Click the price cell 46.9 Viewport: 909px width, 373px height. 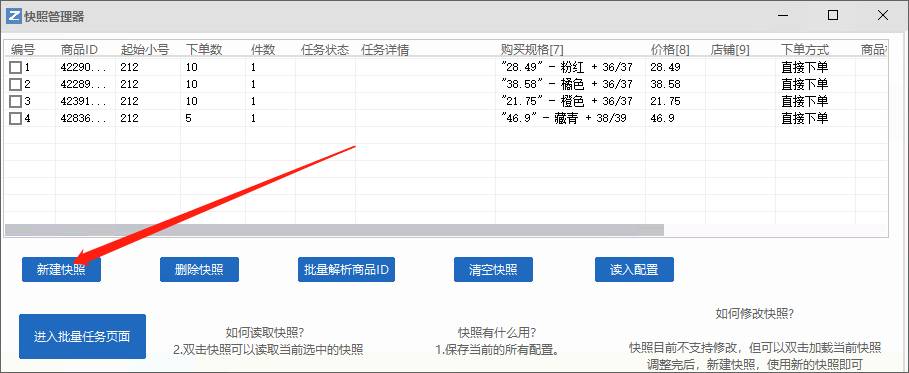click(663, 119)
